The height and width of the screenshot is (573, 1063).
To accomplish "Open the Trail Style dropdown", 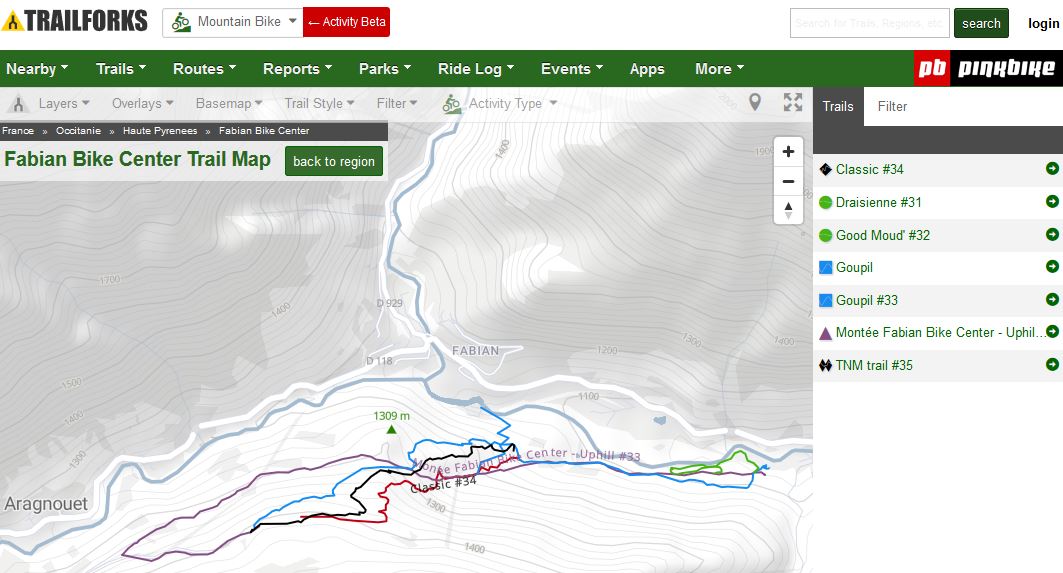I will (x=319, y=103).
